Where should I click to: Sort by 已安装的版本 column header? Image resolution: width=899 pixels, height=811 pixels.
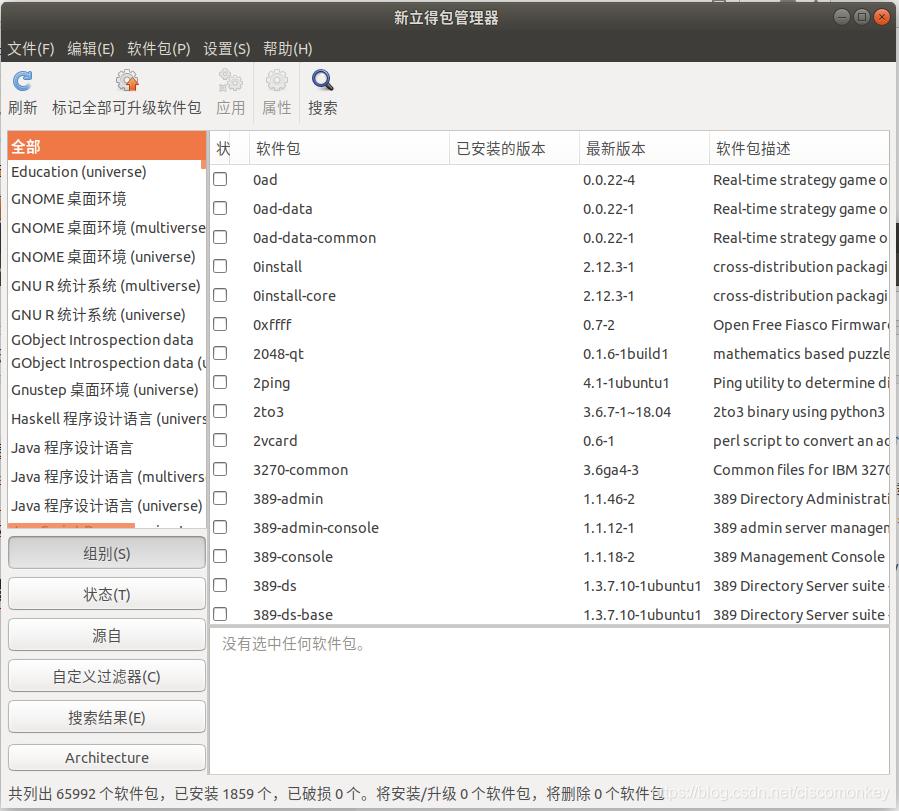[514, 148]
